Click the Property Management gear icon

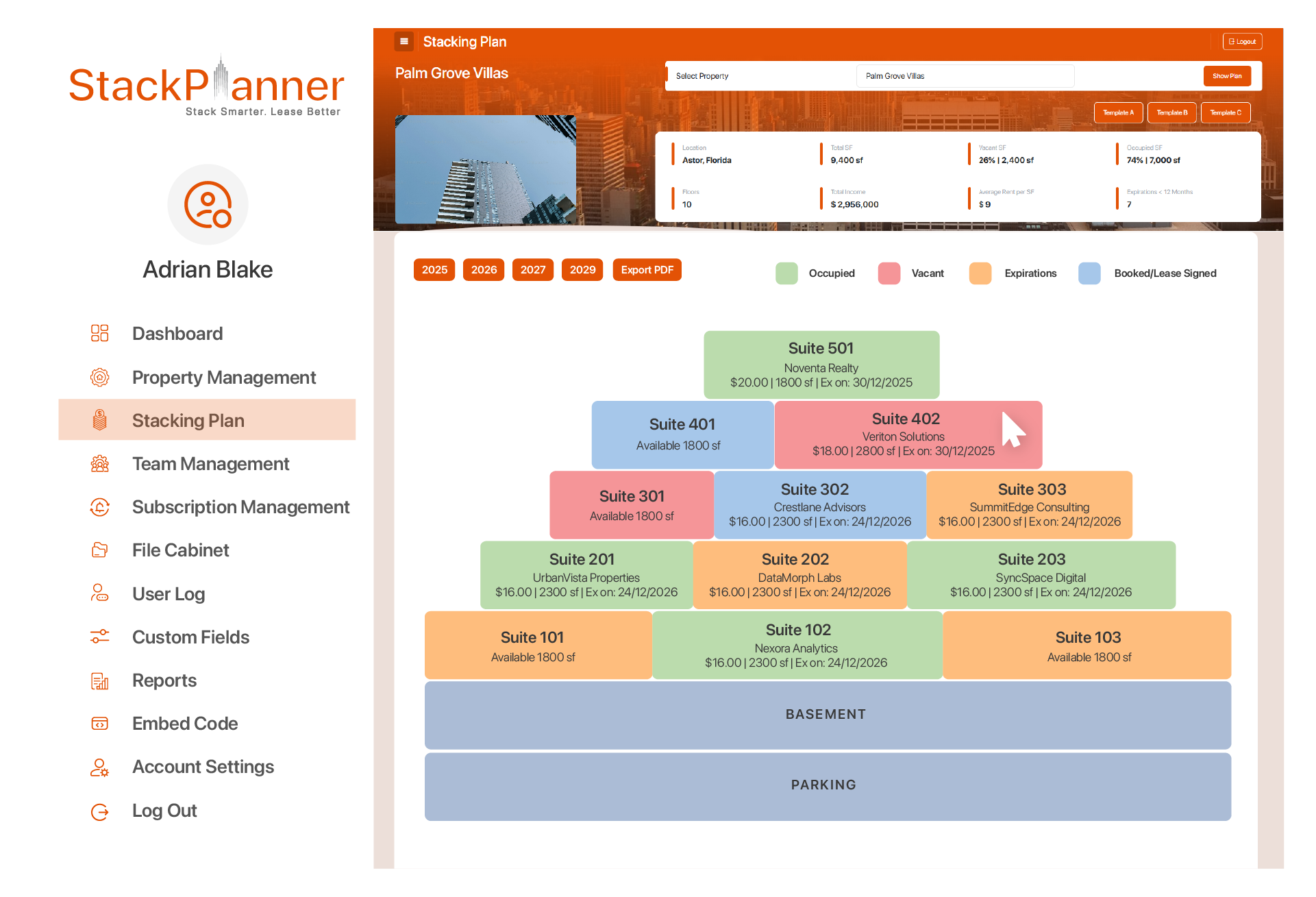tap(99, 378)
